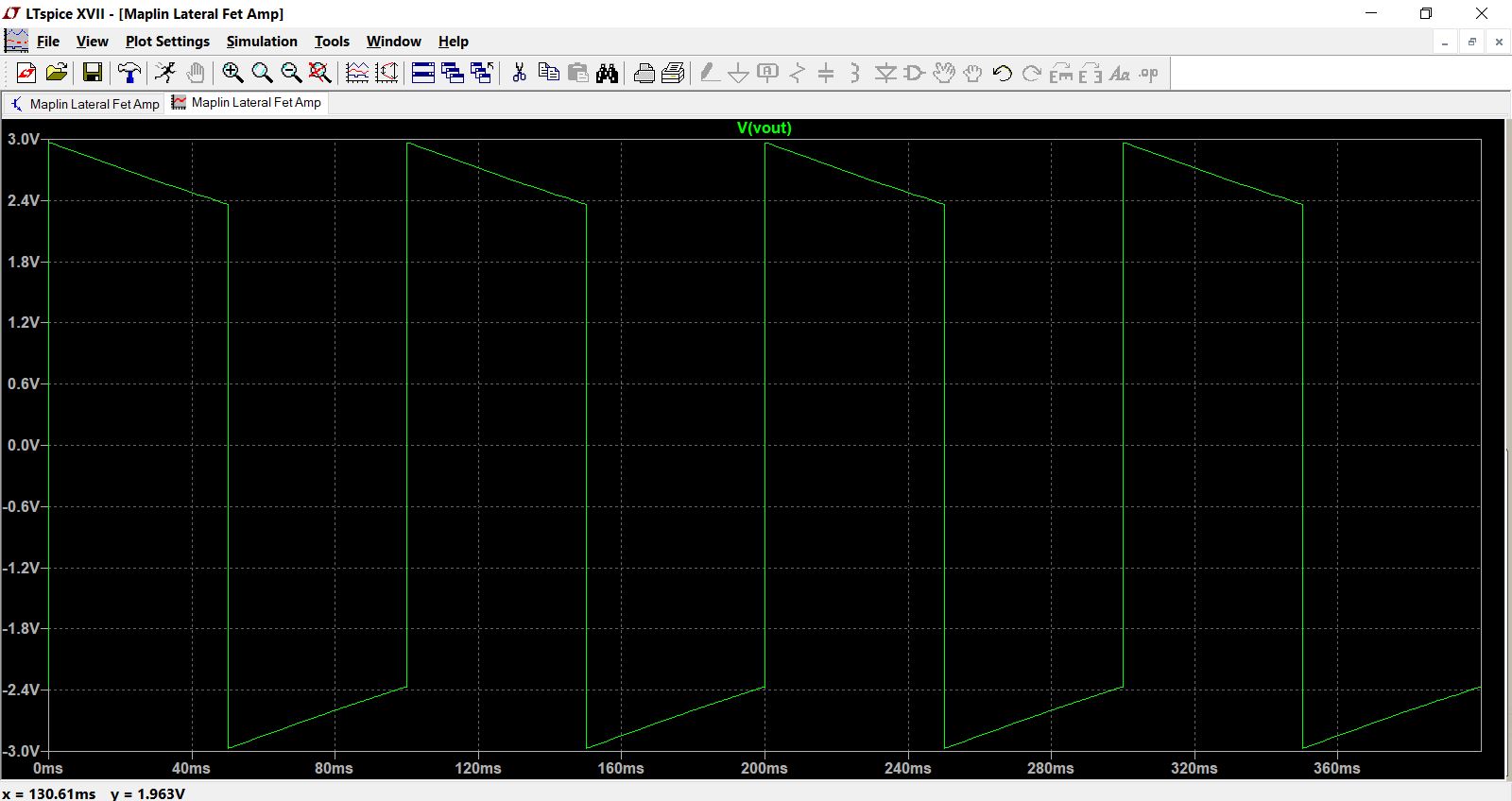Zoom in with the plus magnifier

pyautogui.click(x=232, y=73)
